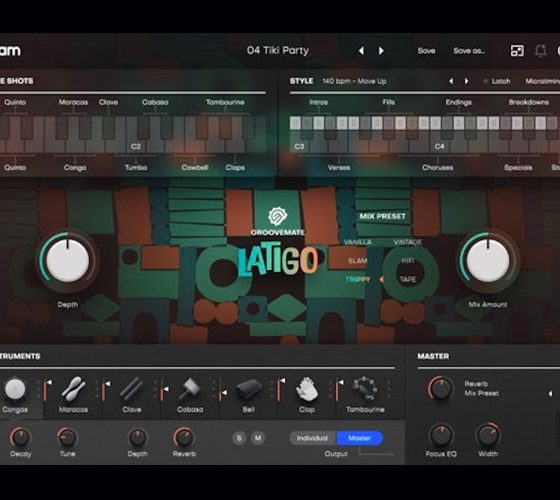Viewport: 560px width, 500px height.
Task: Select the Tambourine instrument icon
Action: pos(365,389)
